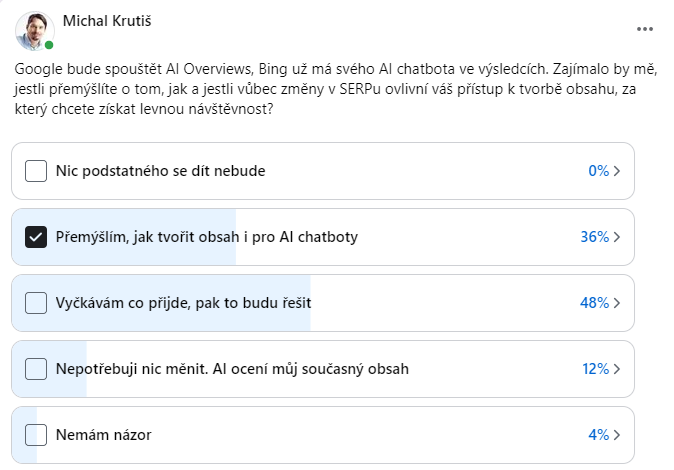Click the green online status dot

49,46
